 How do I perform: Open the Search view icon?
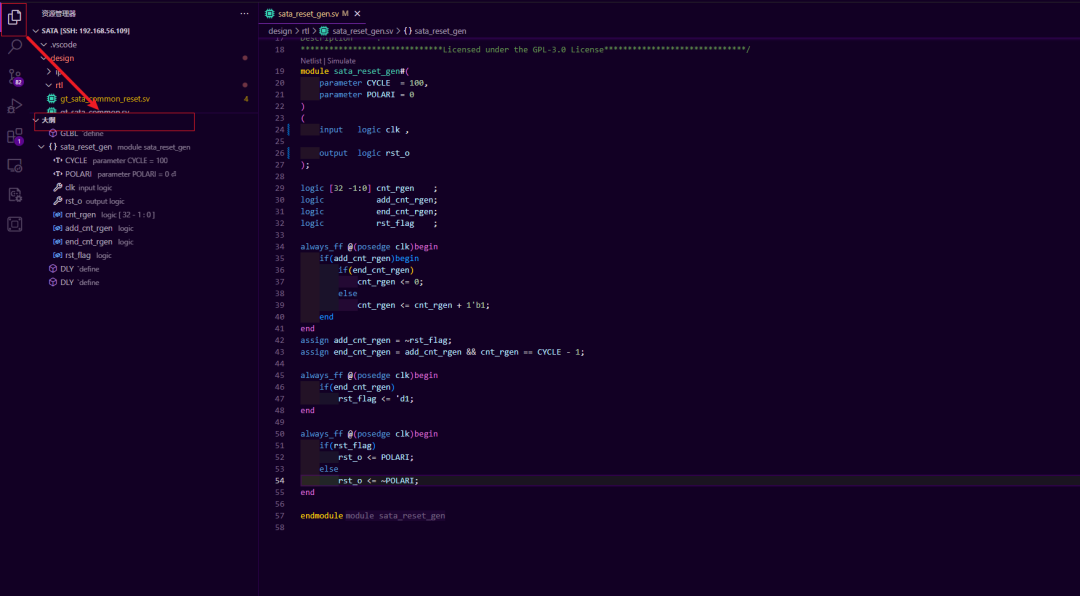(x=15, y=46)
